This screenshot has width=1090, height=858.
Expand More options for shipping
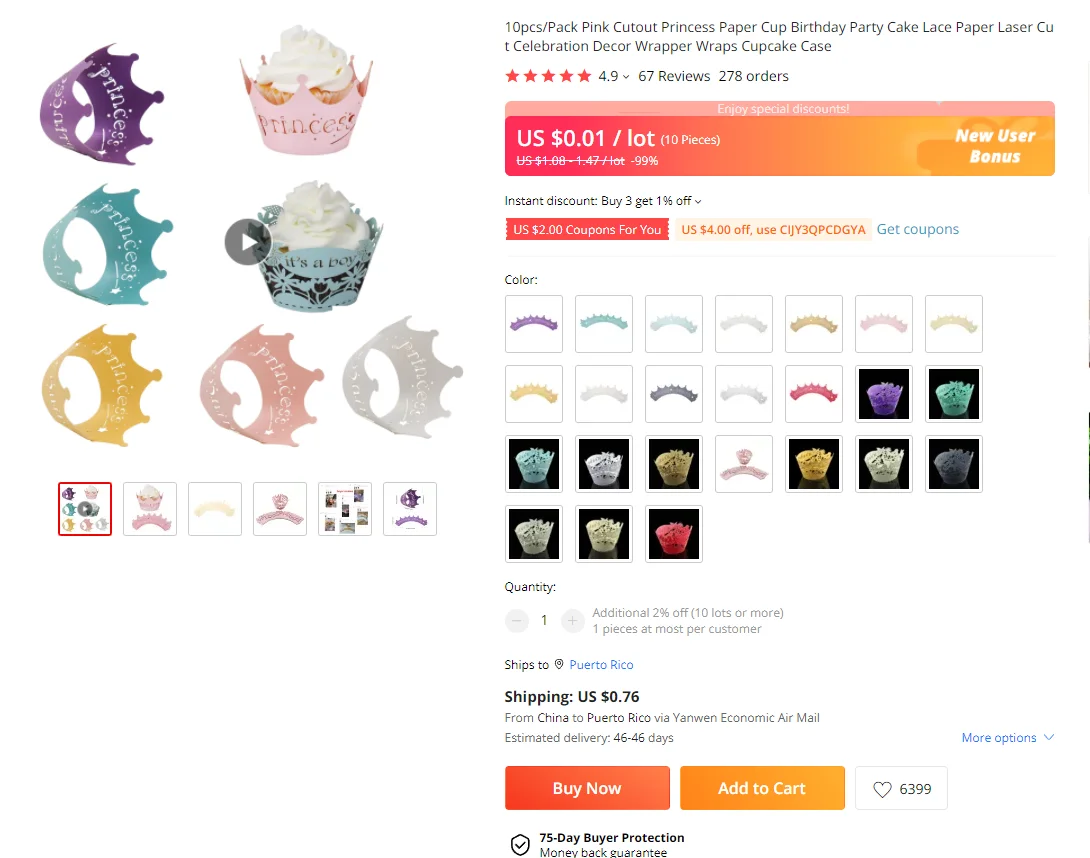click(1007, 738)
